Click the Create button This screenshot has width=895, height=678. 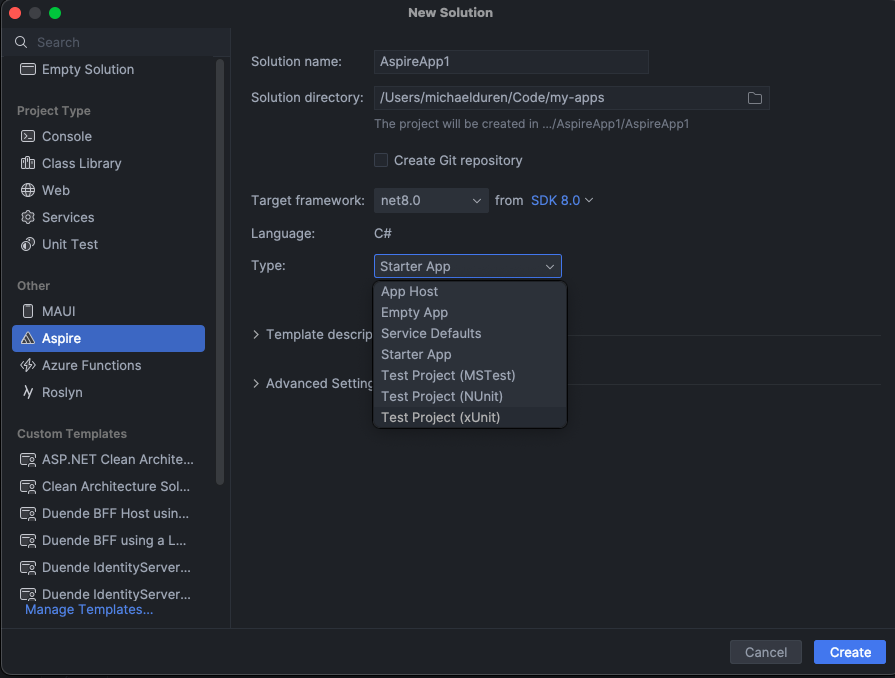[849, 651]
